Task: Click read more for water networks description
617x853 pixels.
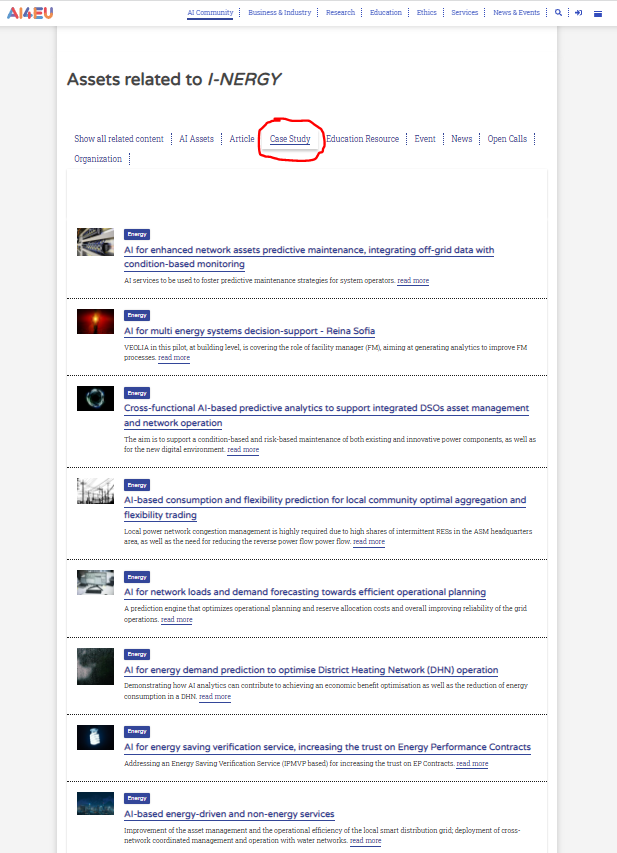Action: click(x=366, y=840)
